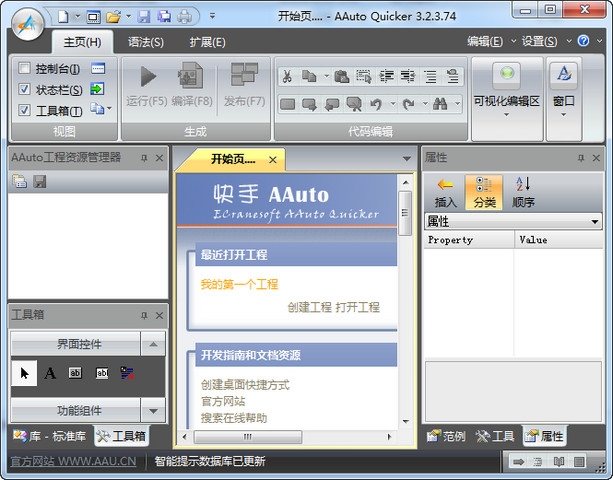The height and width of the screenshot is (480, 613).
Task: Open the 我的第一个工程 recent project link
Action: [x=239, y=284]
